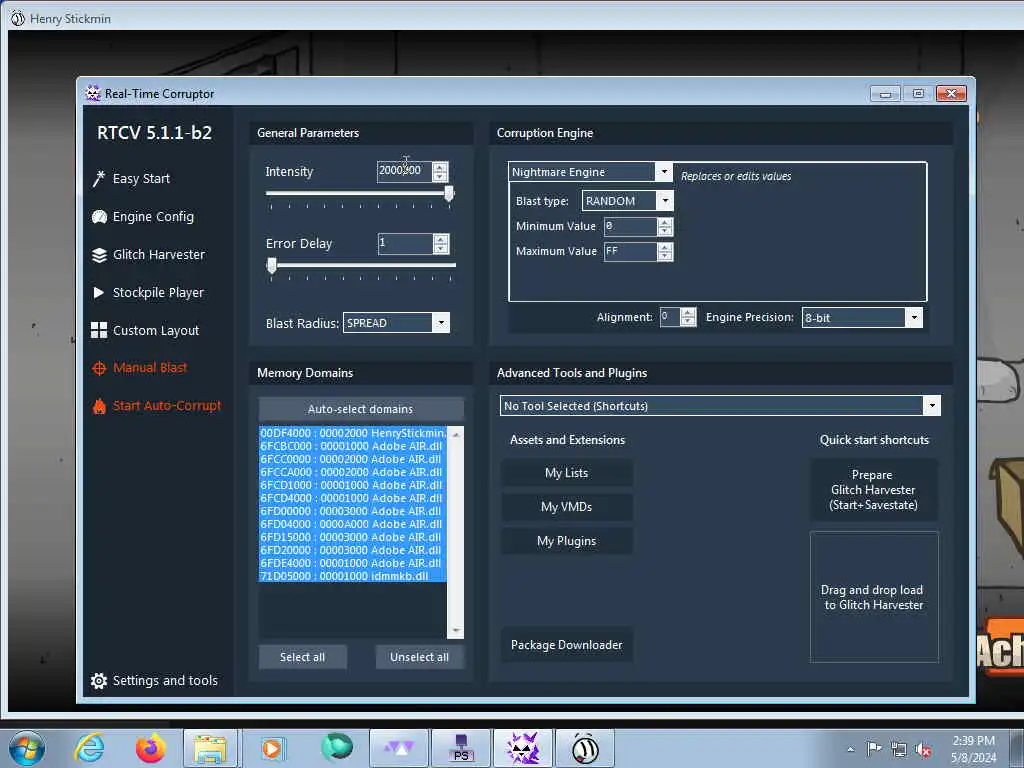
Task: Open My Lists
Action: tap(566, 473)
